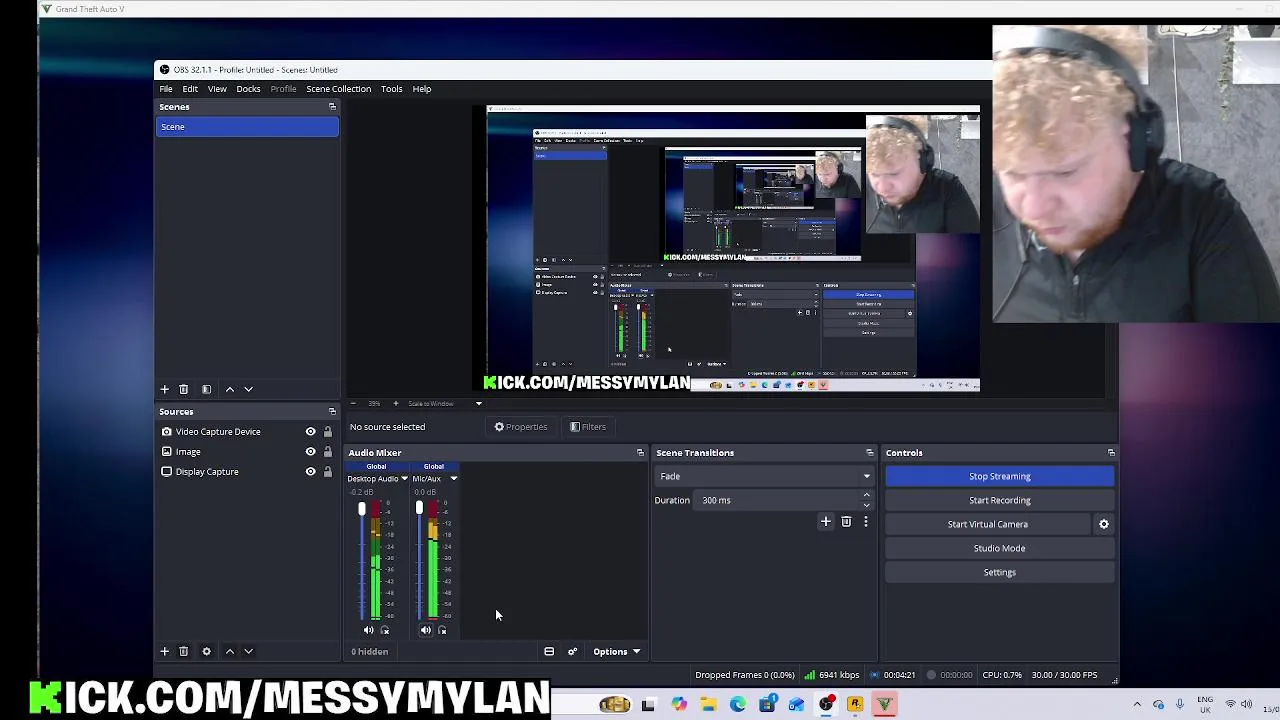Open Audio Mixer Options dropdown
This screenshot has width=1280, height=720.
tap(616, 652)
